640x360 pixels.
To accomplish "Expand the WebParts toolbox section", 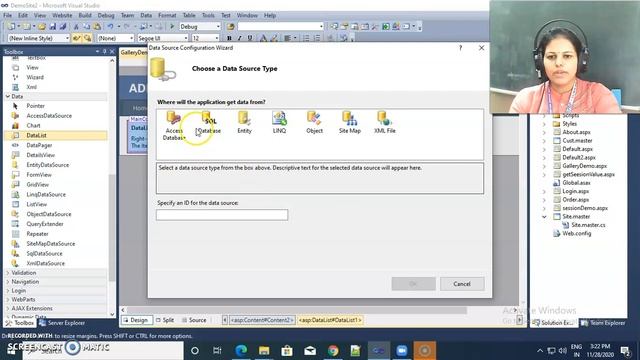I will (8, 299).
